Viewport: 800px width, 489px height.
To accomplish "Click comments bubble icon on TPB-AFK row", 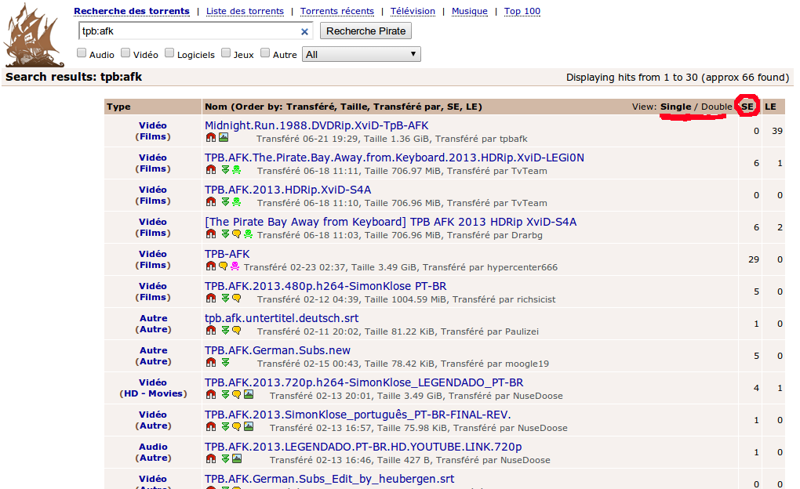I will (223, 267).
